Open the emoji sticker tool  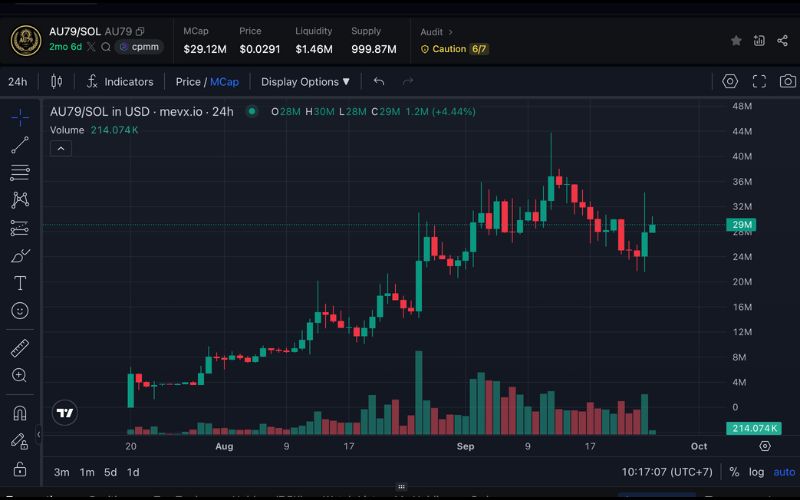pos(20,311)
